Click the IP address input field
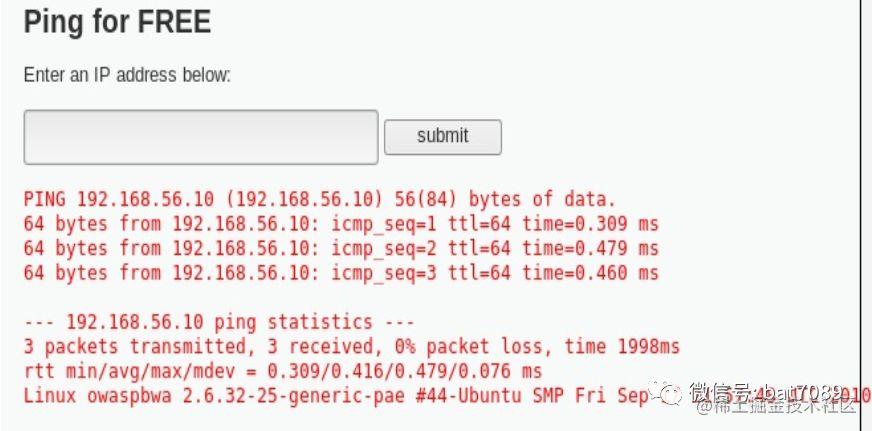The width and height of the screenshot is (872, 431). (201, 137)
